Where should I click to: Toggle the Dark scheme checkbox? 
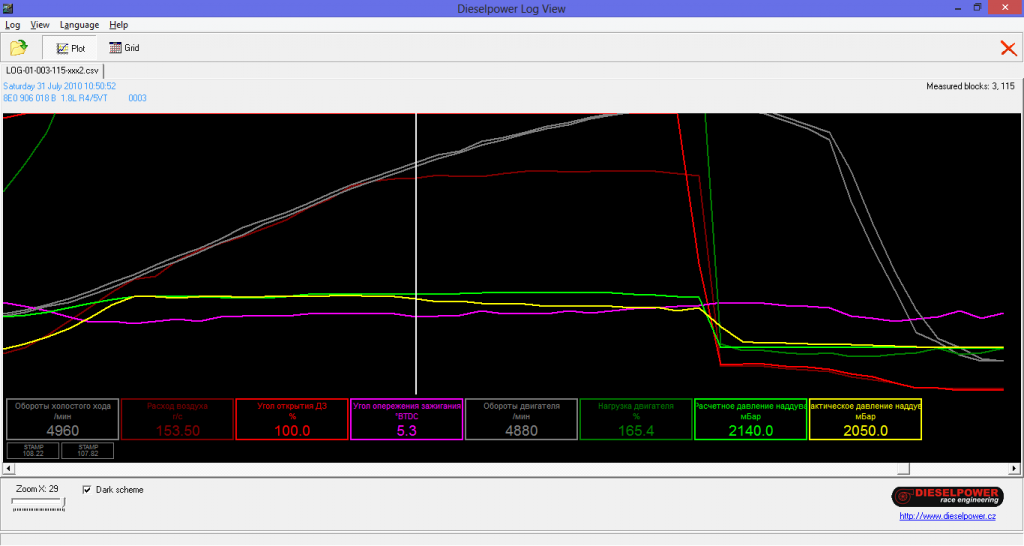[x=87, y=490]
